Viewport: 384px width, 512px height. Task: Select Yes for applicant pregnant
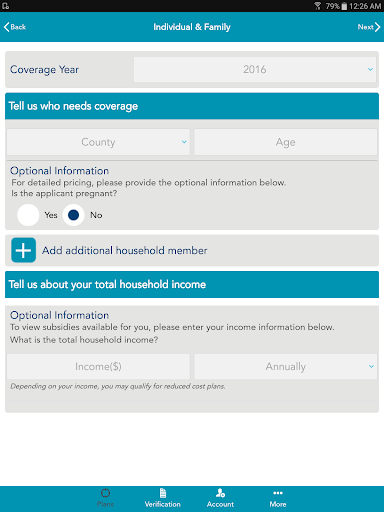point(28,215)
